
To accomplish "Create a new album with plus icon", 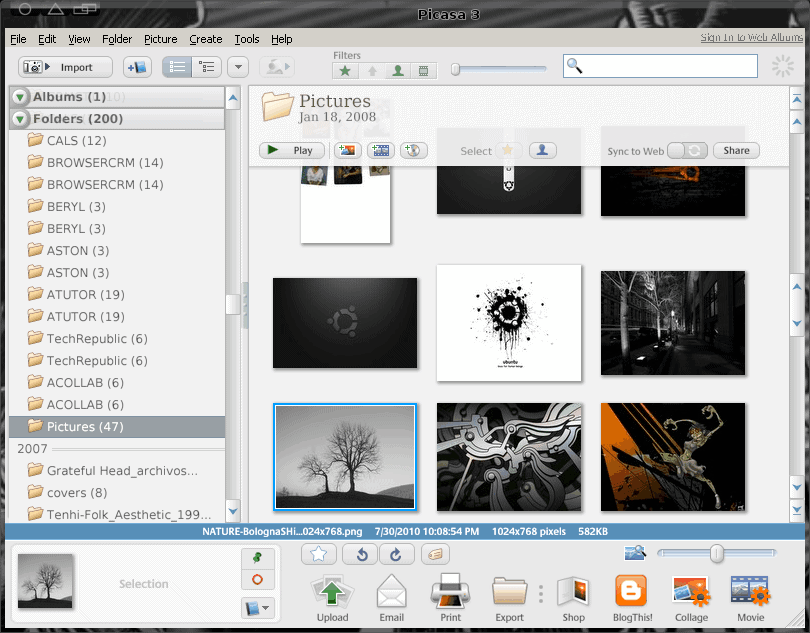I will (x=137, y=67).
